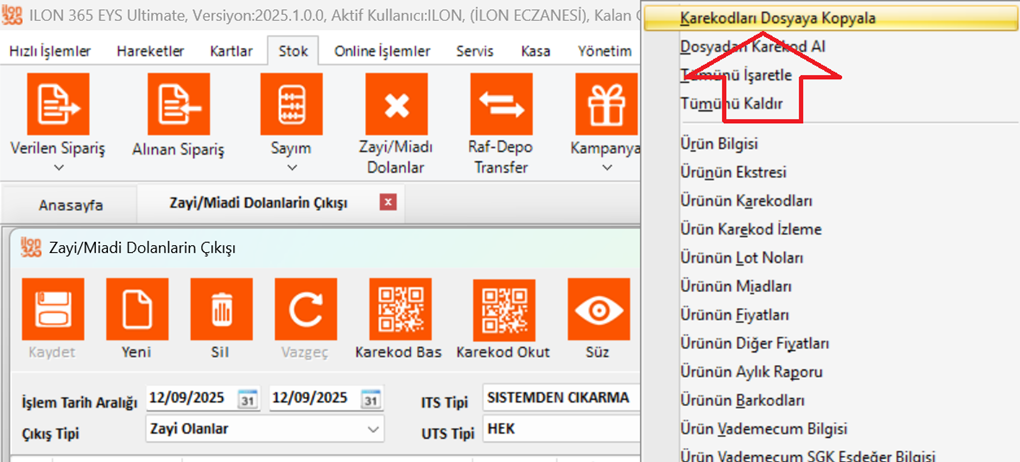Image resolution: width=1020 pixels, height=462 pixels.
Task: Open the Sayım abacus icon
Action: coord(291,104)
